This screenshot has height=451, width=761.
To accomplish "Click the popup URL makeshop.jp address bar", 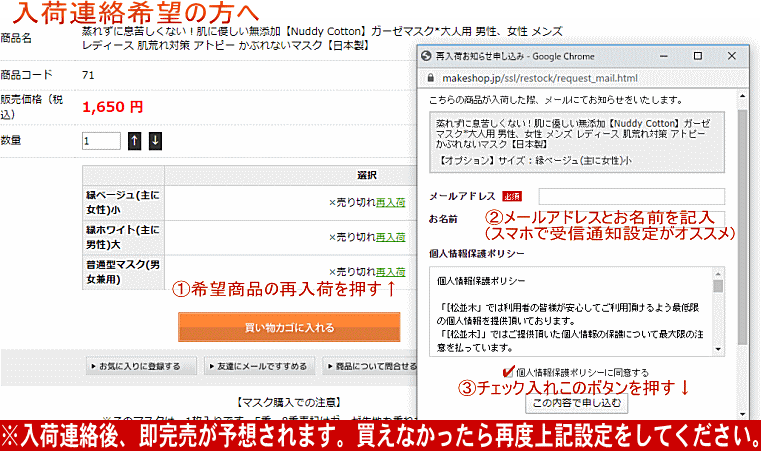I will point(580,77).
